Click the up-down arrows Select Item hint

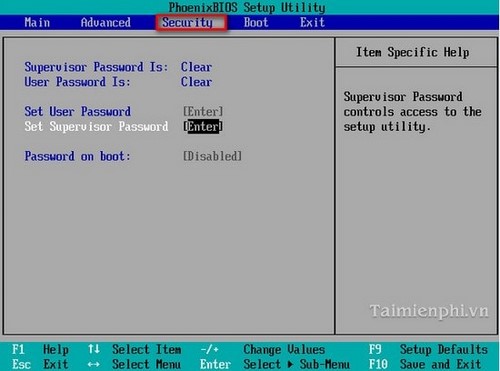point(134,349)
